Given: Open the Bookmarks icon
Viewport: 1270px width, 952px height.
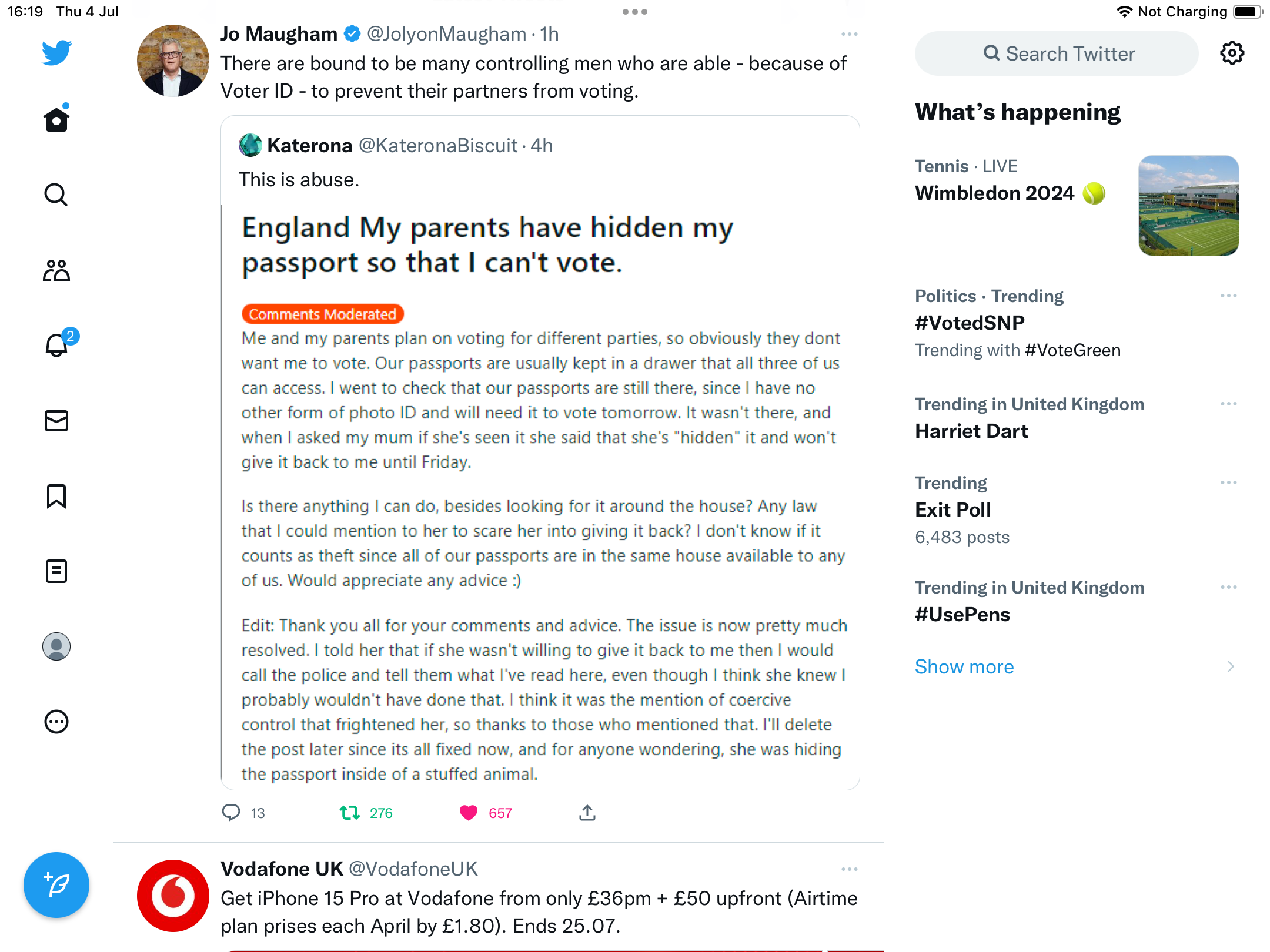Looking at the screenshot, I should 56,496.
